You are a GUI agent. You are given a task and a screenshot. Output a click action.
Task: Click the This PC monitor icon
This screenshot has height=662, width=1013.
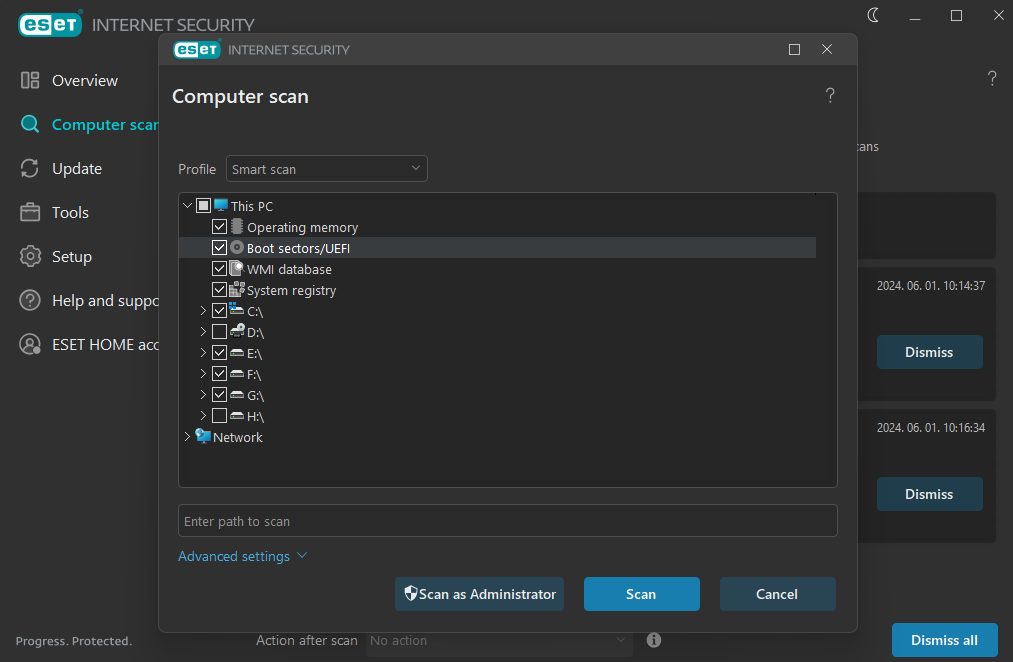coord(221,205)
